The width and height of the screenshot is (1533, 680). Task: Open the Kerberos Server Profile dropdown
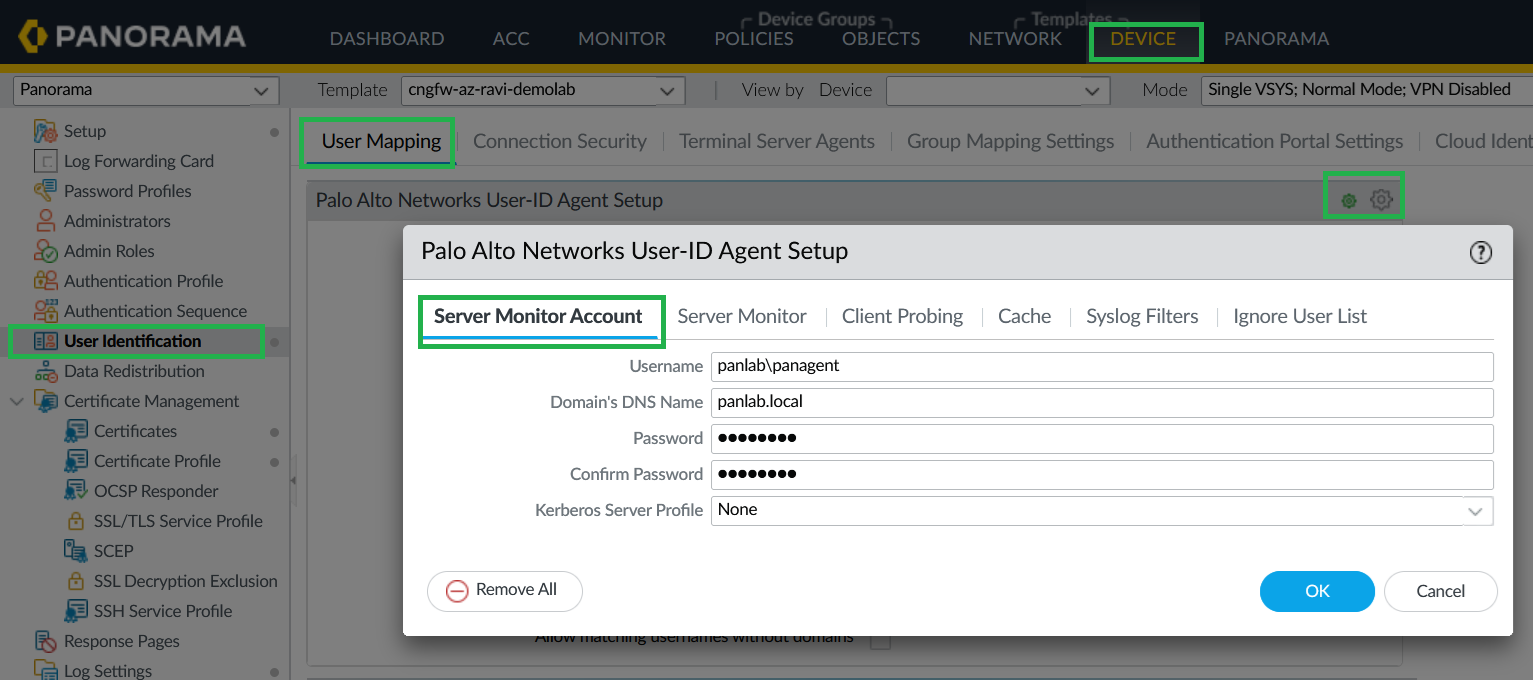tap(1475, 510)
